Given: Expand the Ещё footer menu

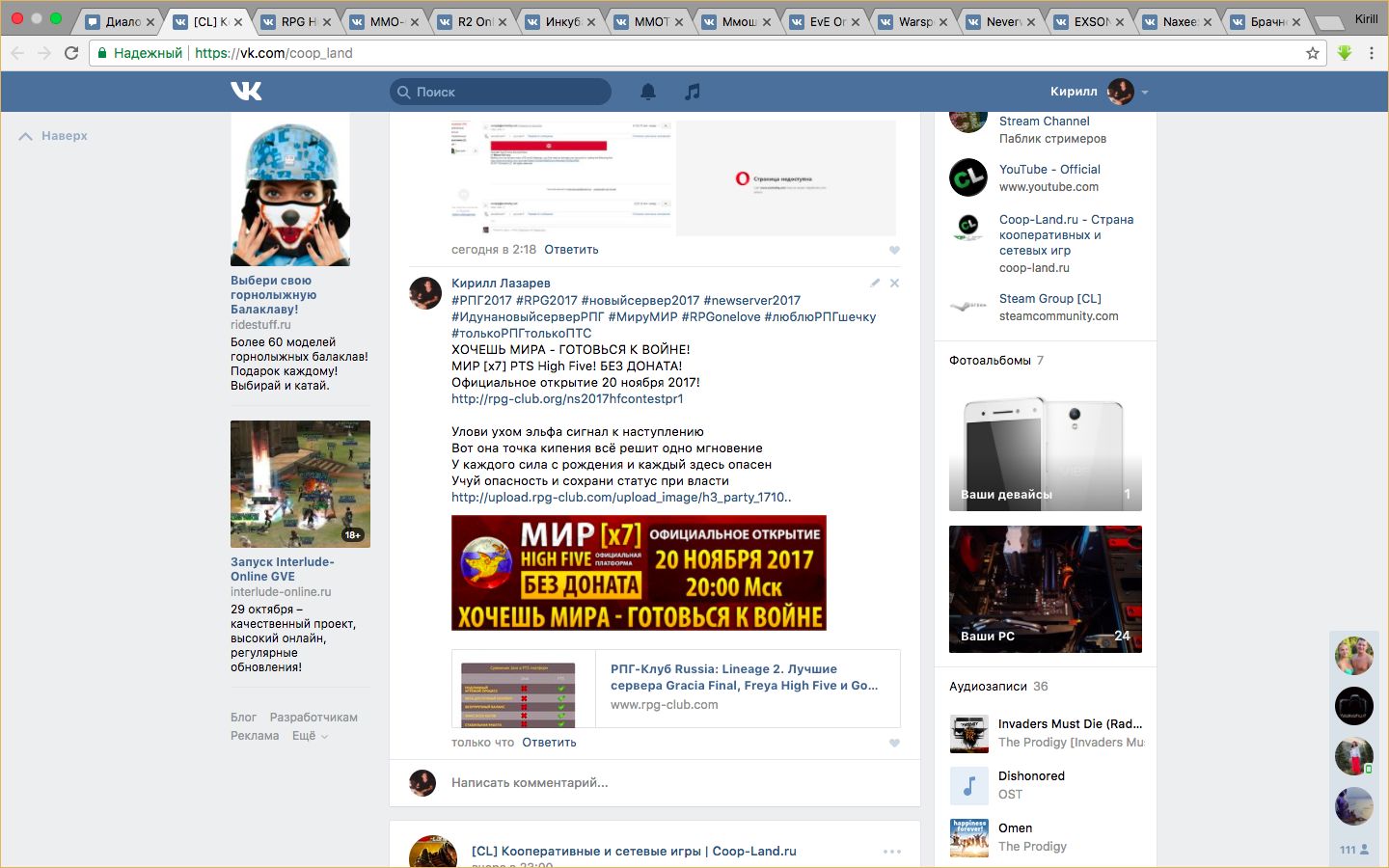Looking at the screenshot, I should (310, 736).
